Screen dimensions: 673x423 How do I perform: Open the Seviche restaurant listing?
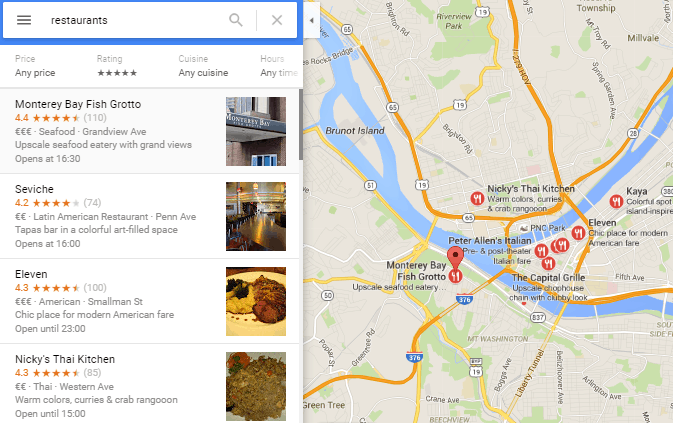tap(149, 216)
